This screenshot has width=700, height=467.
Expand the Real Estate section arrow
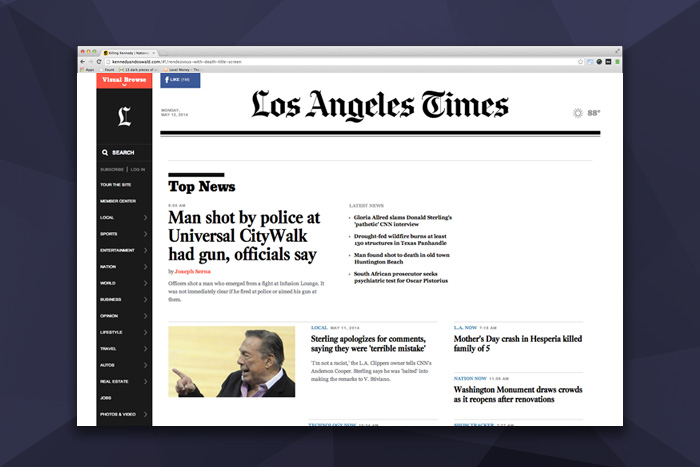click(146, 382)
